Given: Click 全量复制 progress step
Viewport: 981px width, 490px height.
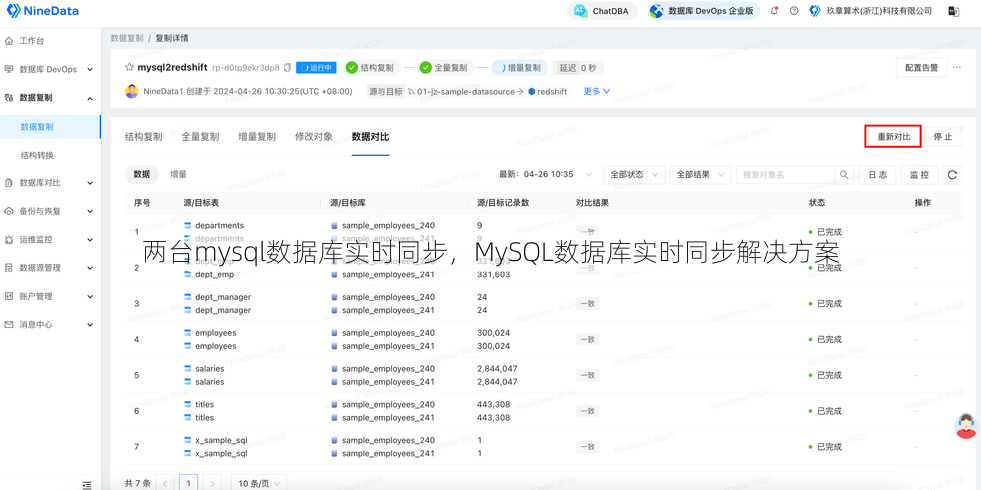Looking at the screenshot, I should click(x=445, y=68).
